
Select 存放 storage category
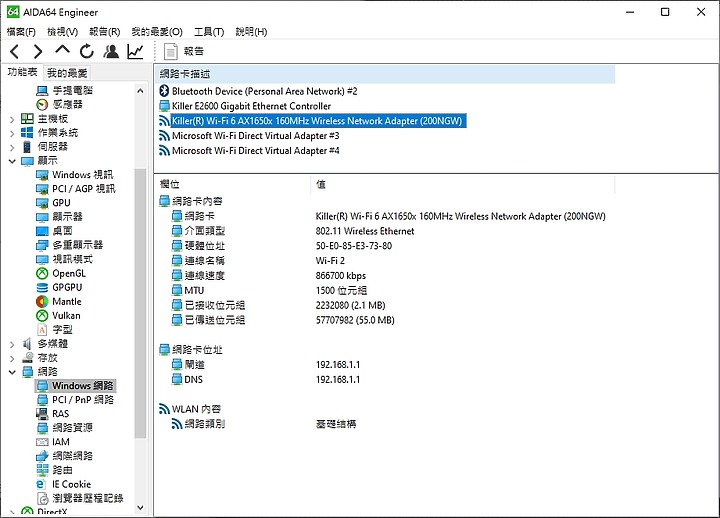click(x=47, y=358)
